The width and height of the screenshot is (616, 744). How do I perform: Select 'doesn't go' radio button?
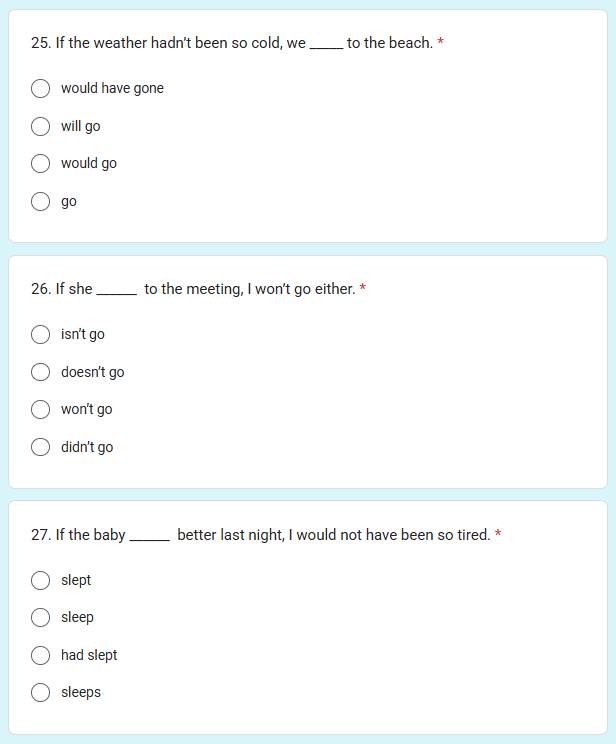40,372
